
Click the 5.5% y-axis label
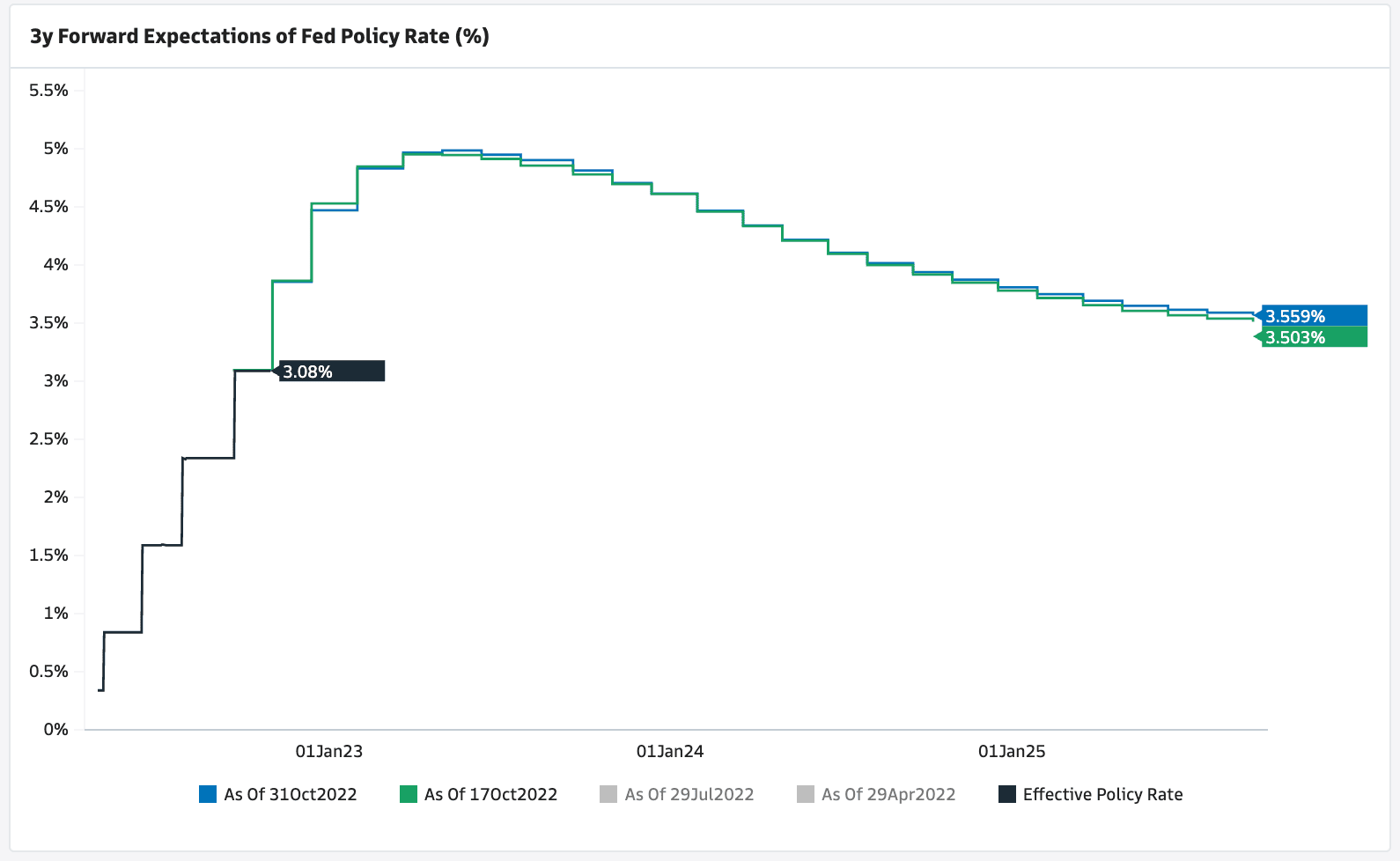[48, 90]
